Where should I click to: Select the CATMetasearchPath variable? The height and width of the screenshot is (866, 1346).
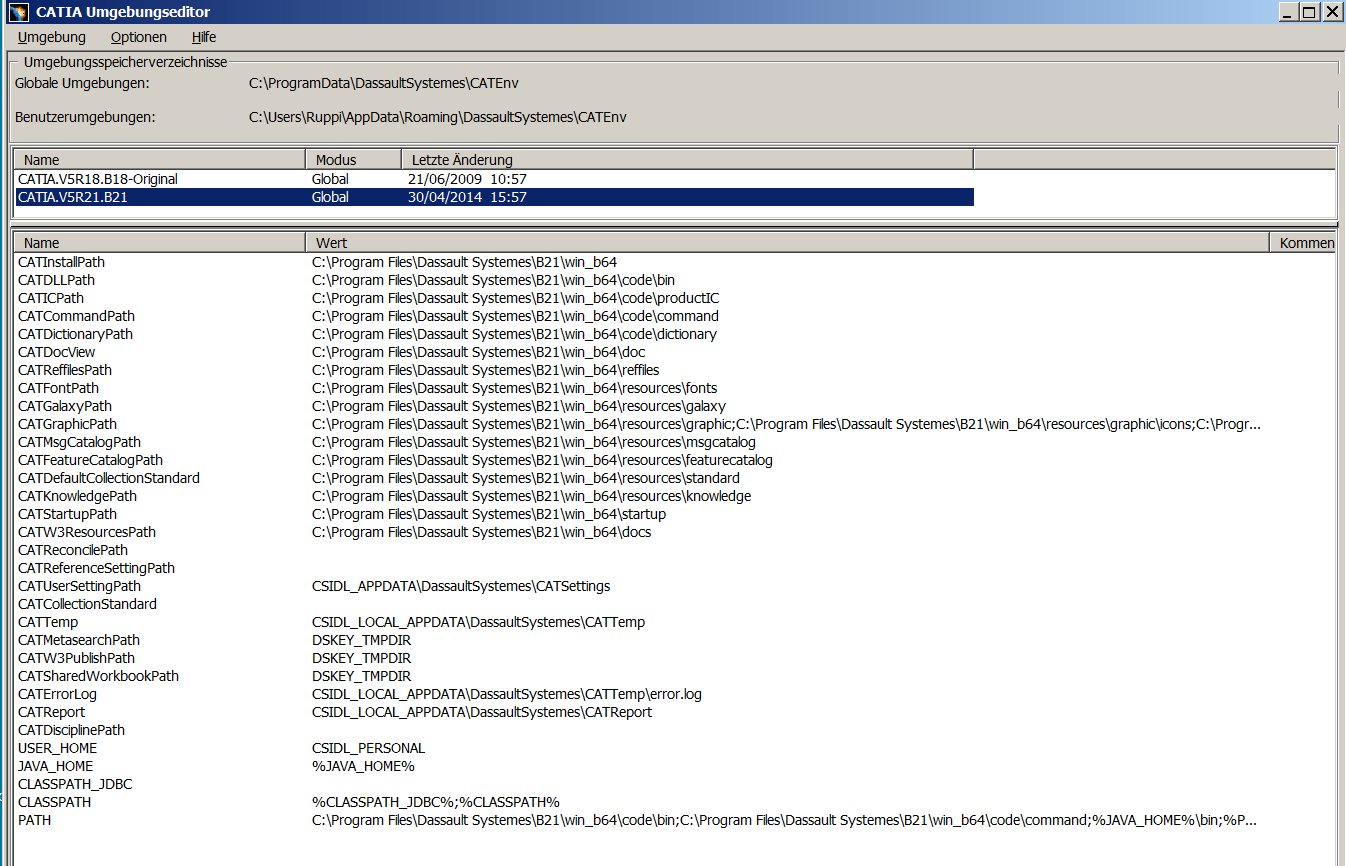click(79, 640)
